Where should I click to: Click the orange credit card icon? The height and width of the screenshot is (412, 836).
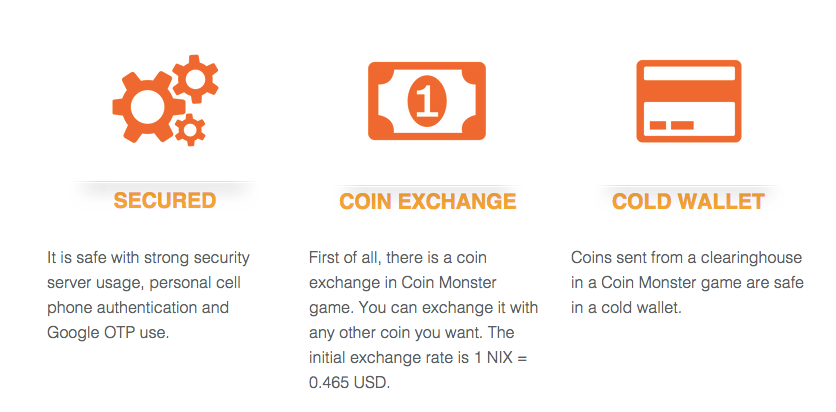(689, 101)
